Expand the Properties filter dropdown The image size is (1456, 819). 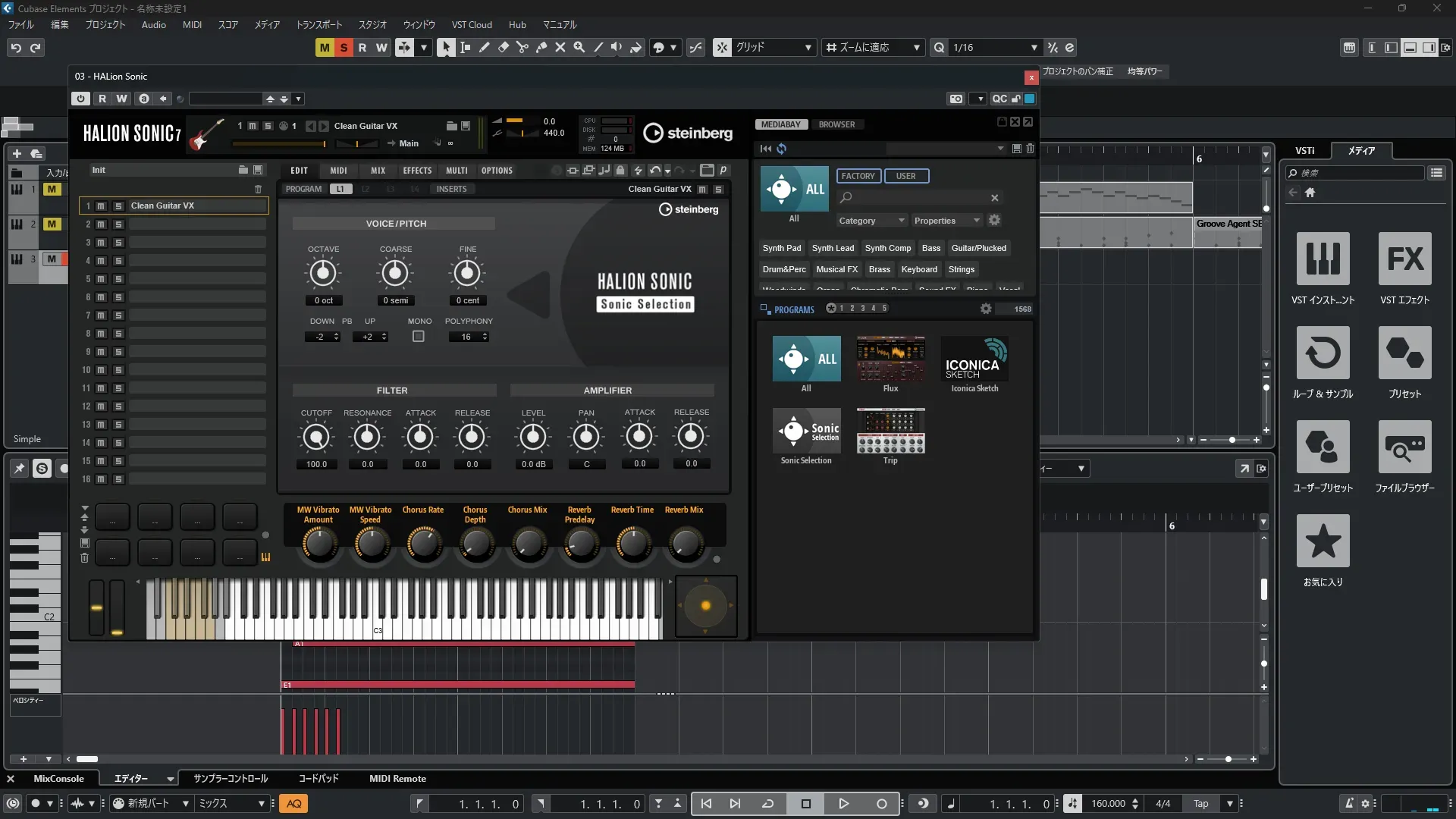coord(946,221)
